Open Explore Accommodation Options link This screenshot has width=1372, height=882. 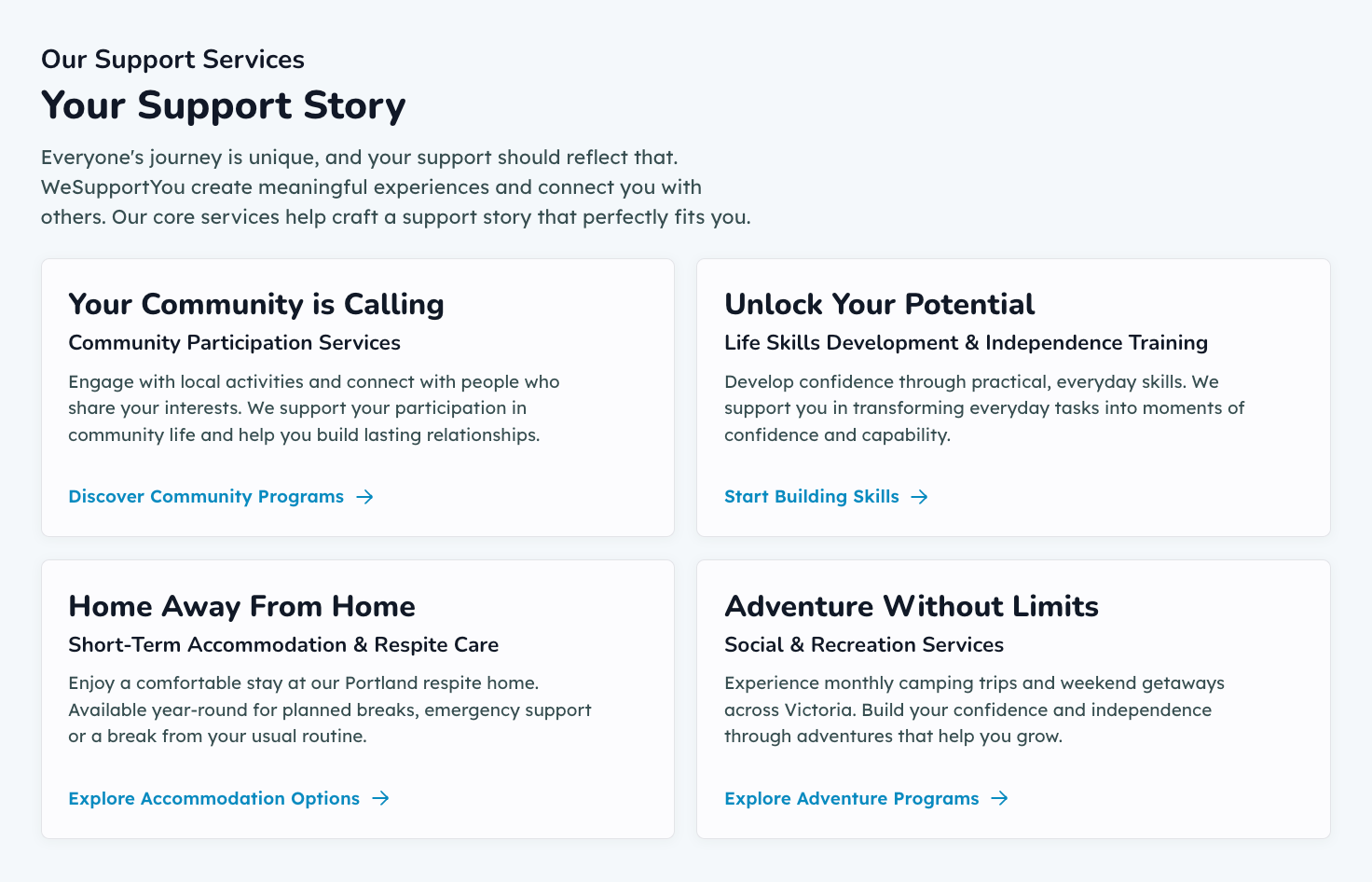(229, 798)
